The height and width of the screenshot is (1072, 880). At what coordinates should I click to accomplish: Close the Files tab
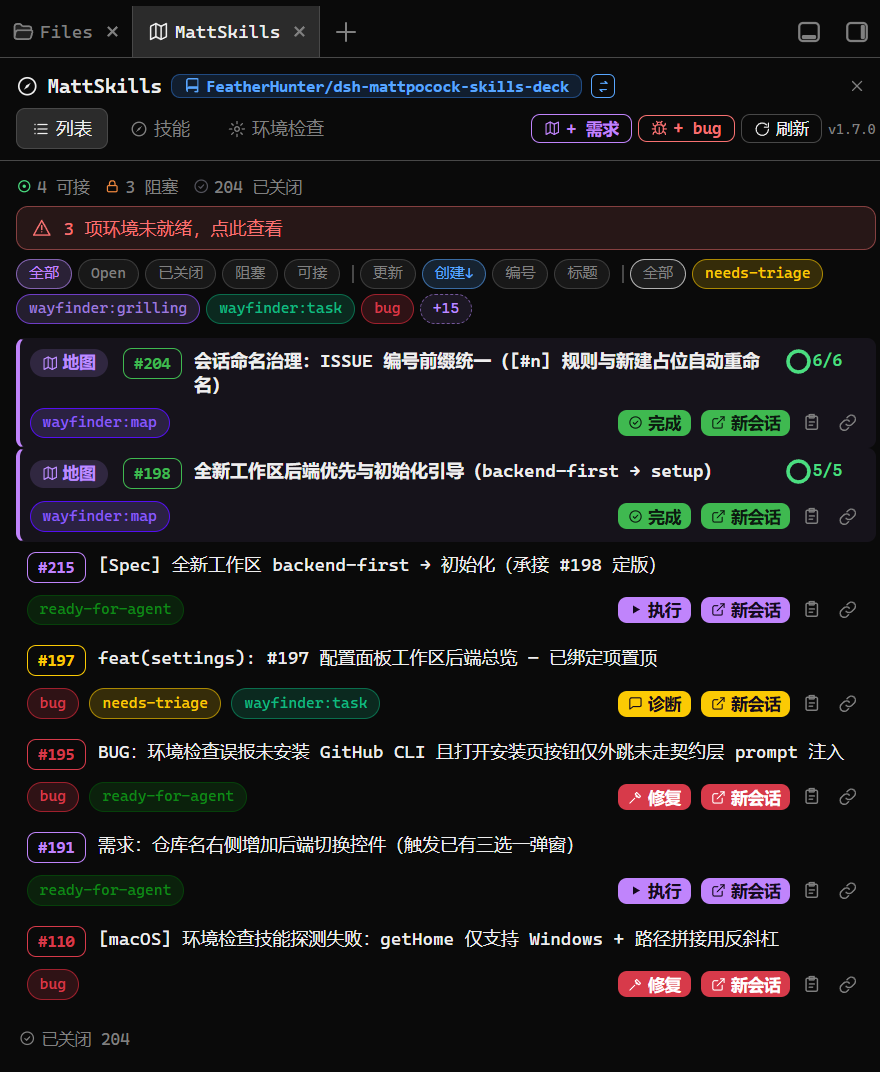click(113, 31)
